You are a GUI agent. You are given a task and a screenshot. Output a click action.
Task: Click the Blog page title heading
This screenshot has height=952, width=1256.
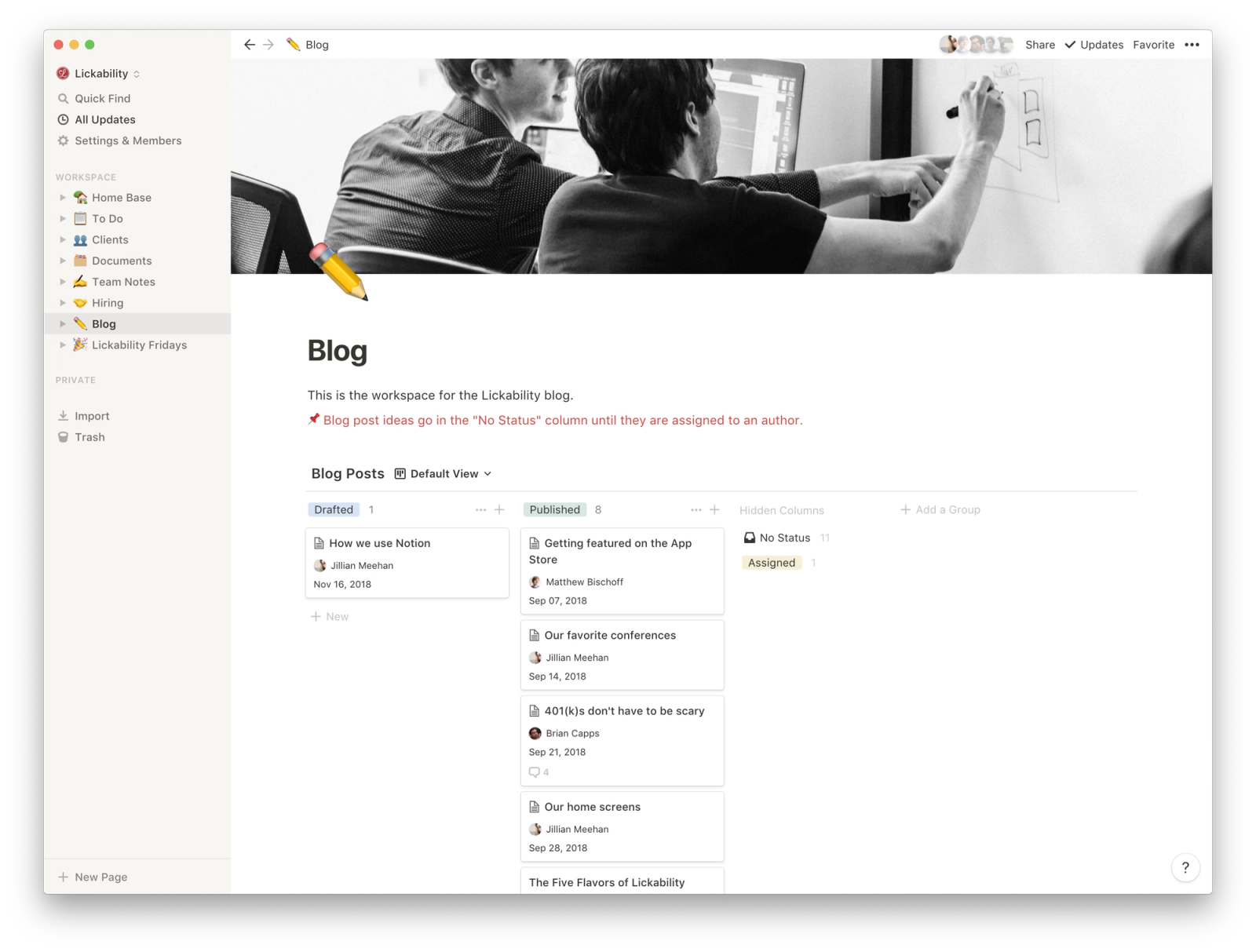(x=338, y=351)
